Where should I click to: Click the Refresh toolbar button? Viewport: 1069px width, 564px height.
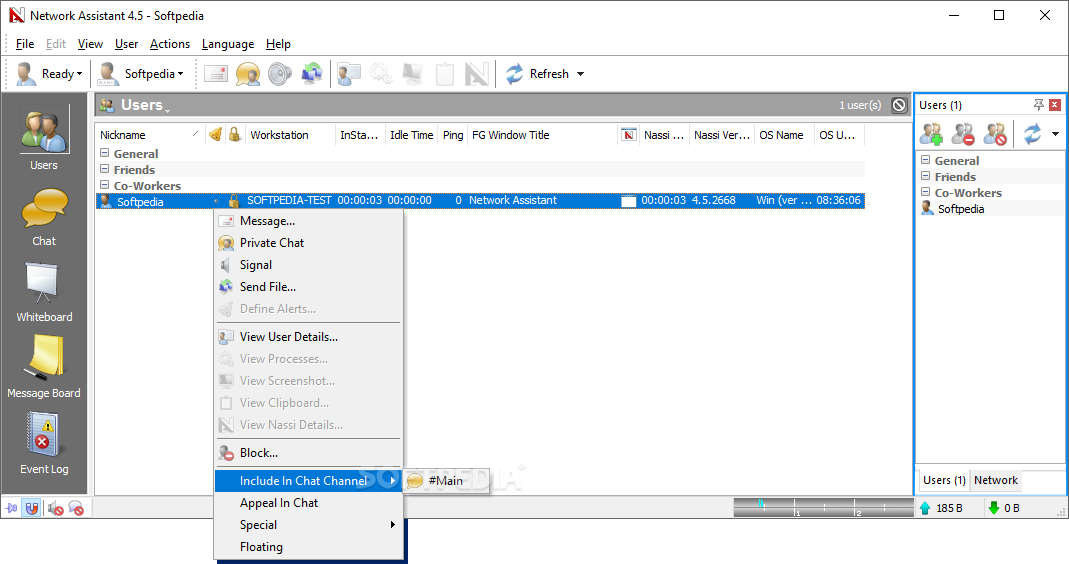coord(537,74)
